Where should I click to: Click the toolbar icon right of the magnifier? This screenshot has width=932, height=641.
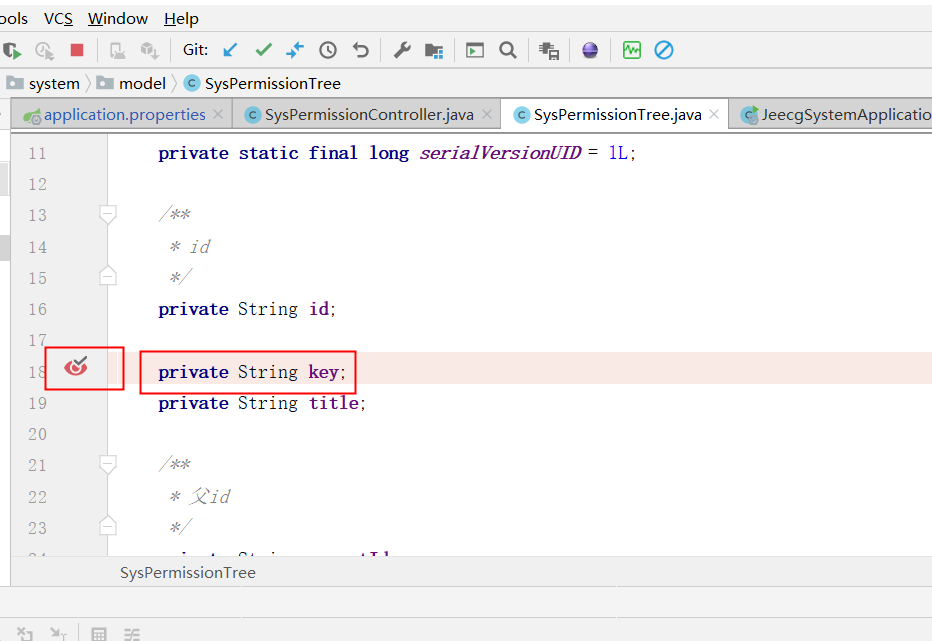point(549,51)
